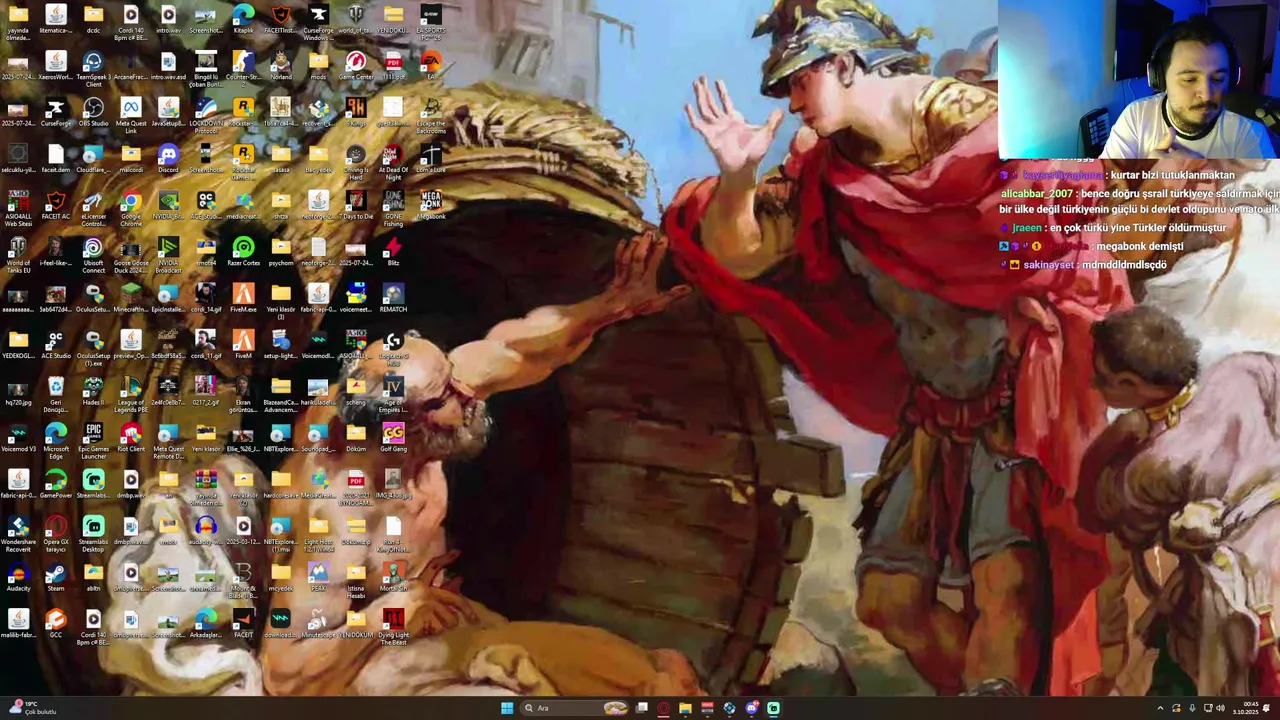Open File Explorer from the taskbar
The image size is (1280, 720).
tap(685, 708)
